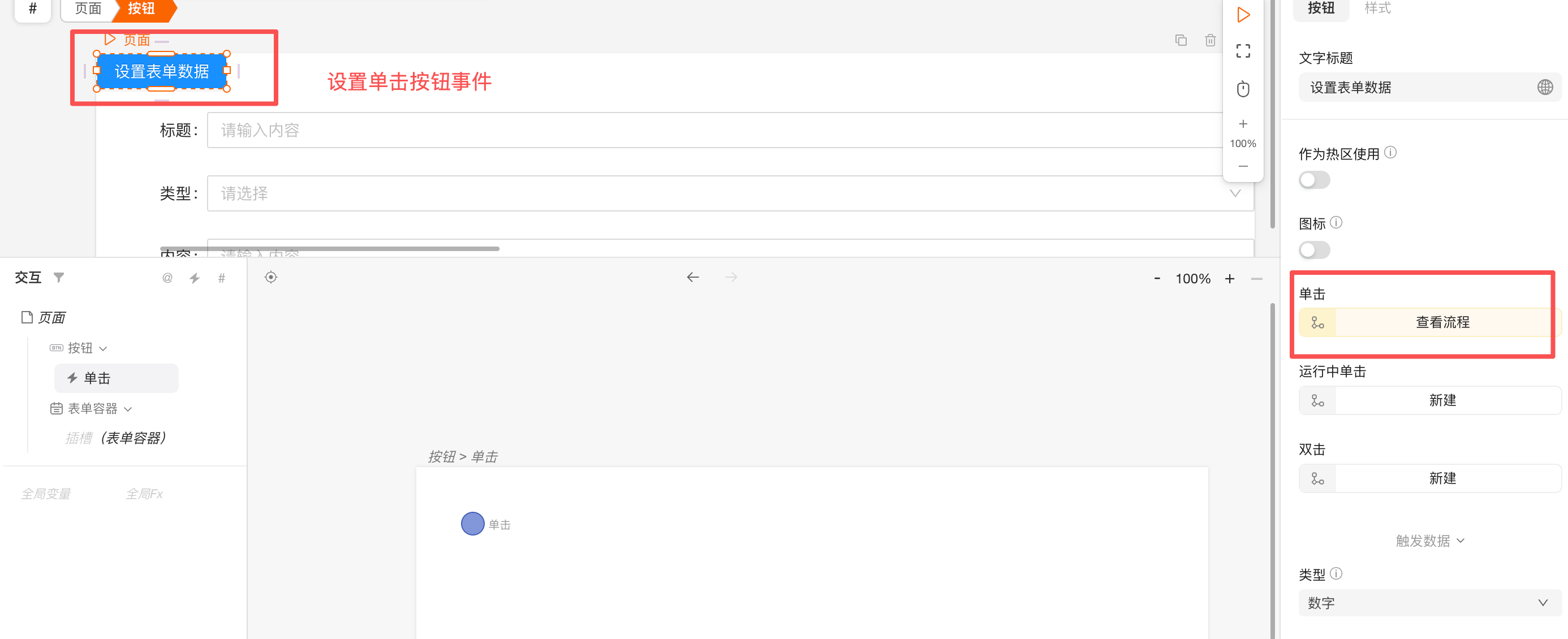The height and width of the screenshot is (639, 1568).
Task: Click the lightning bolt icon in 交互 header
Action: pos(194,278)
